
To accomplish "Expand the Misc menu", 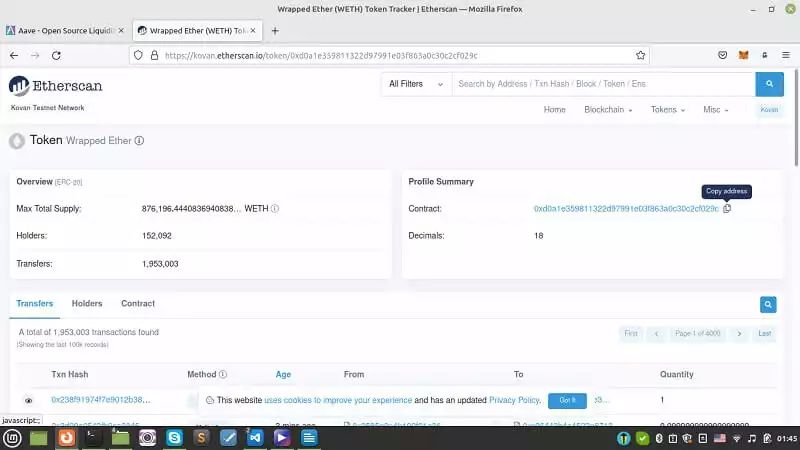I will (x=715, y=110).
